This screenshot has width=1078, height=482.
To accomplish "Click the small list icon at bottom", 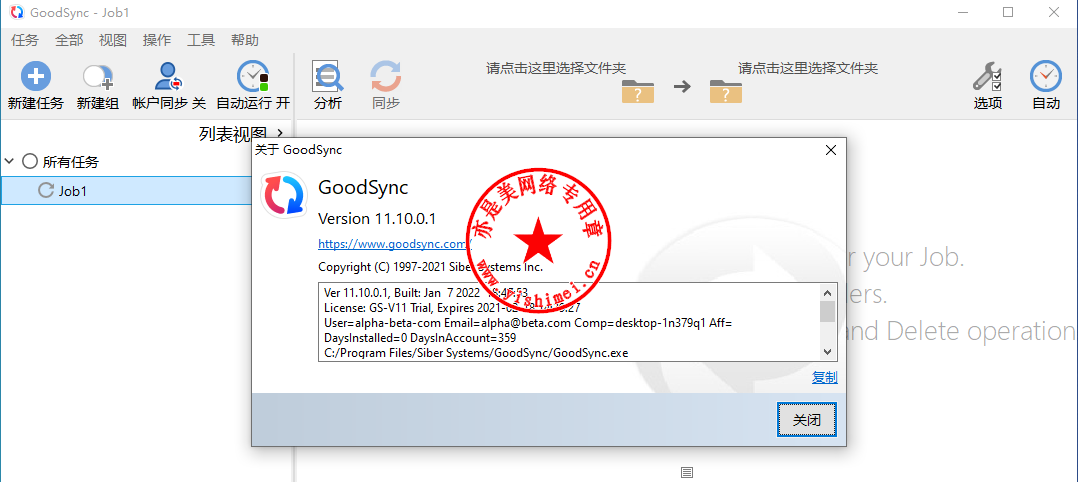I will click(x=687, y=472).
